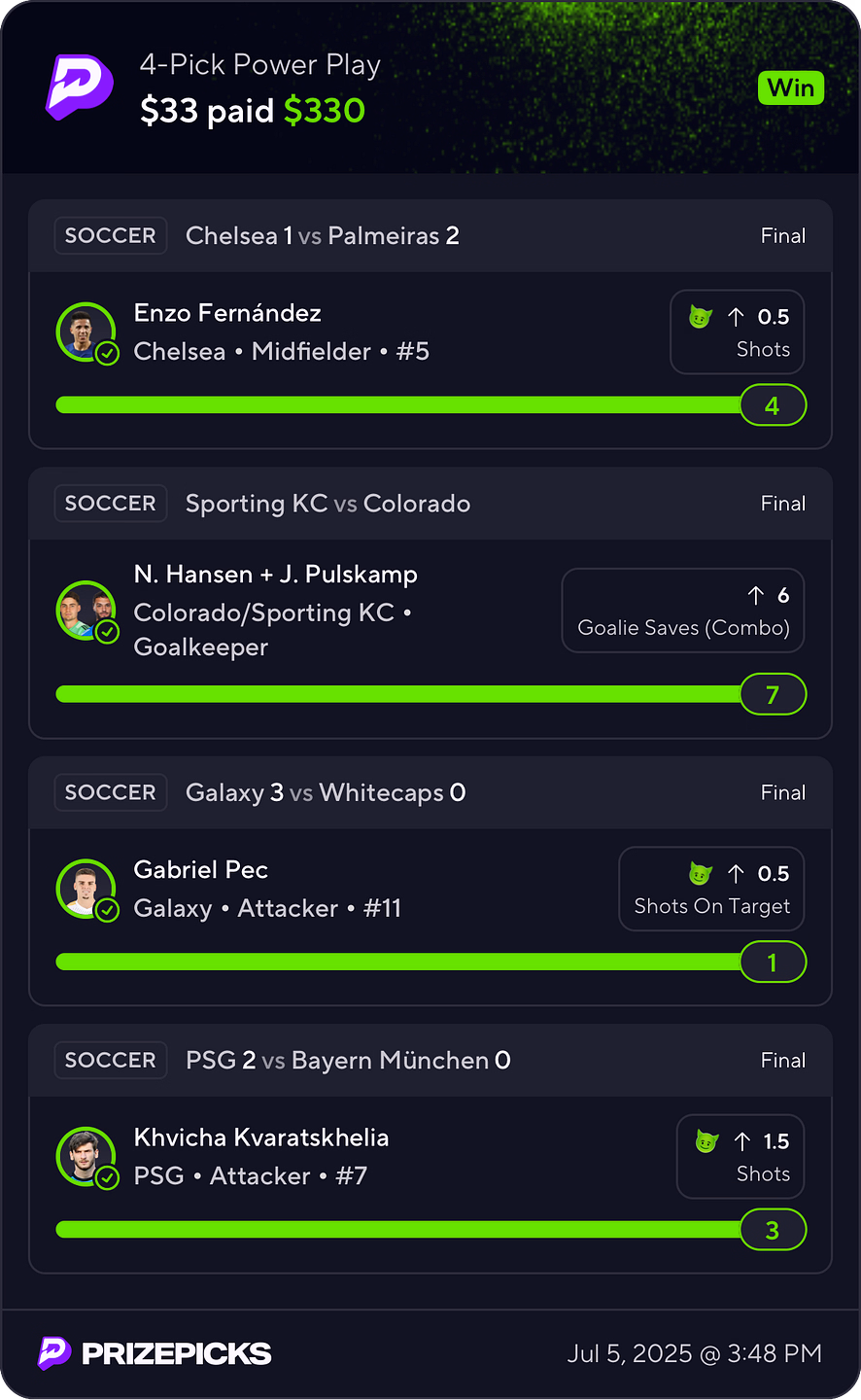This screenshot has width=861, height=1400.
Task: Click the demon icon on Gabriel Pec's stat
Action: pyautogui.click(x=700, y=874)
